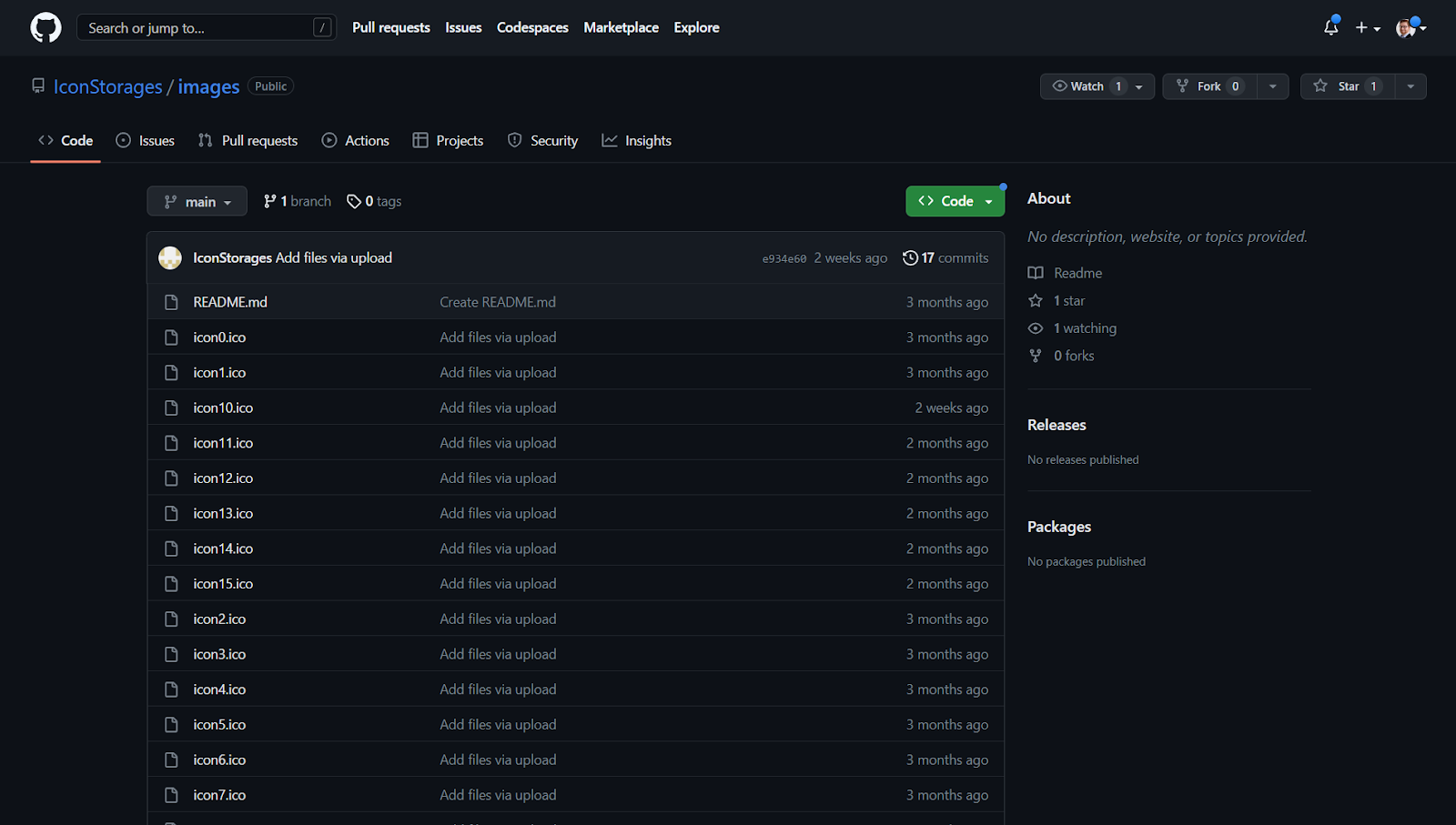Image resolution: width=1456 pixels, height=825 pixels.
Task: Open icon4.ico file
Action: 219,689
